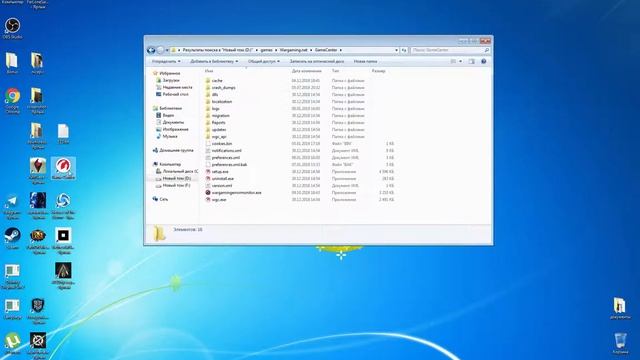
Task: Open recent pages dropdown near Forward arrow
Action: pyautogui.click(x=167, y=50)
